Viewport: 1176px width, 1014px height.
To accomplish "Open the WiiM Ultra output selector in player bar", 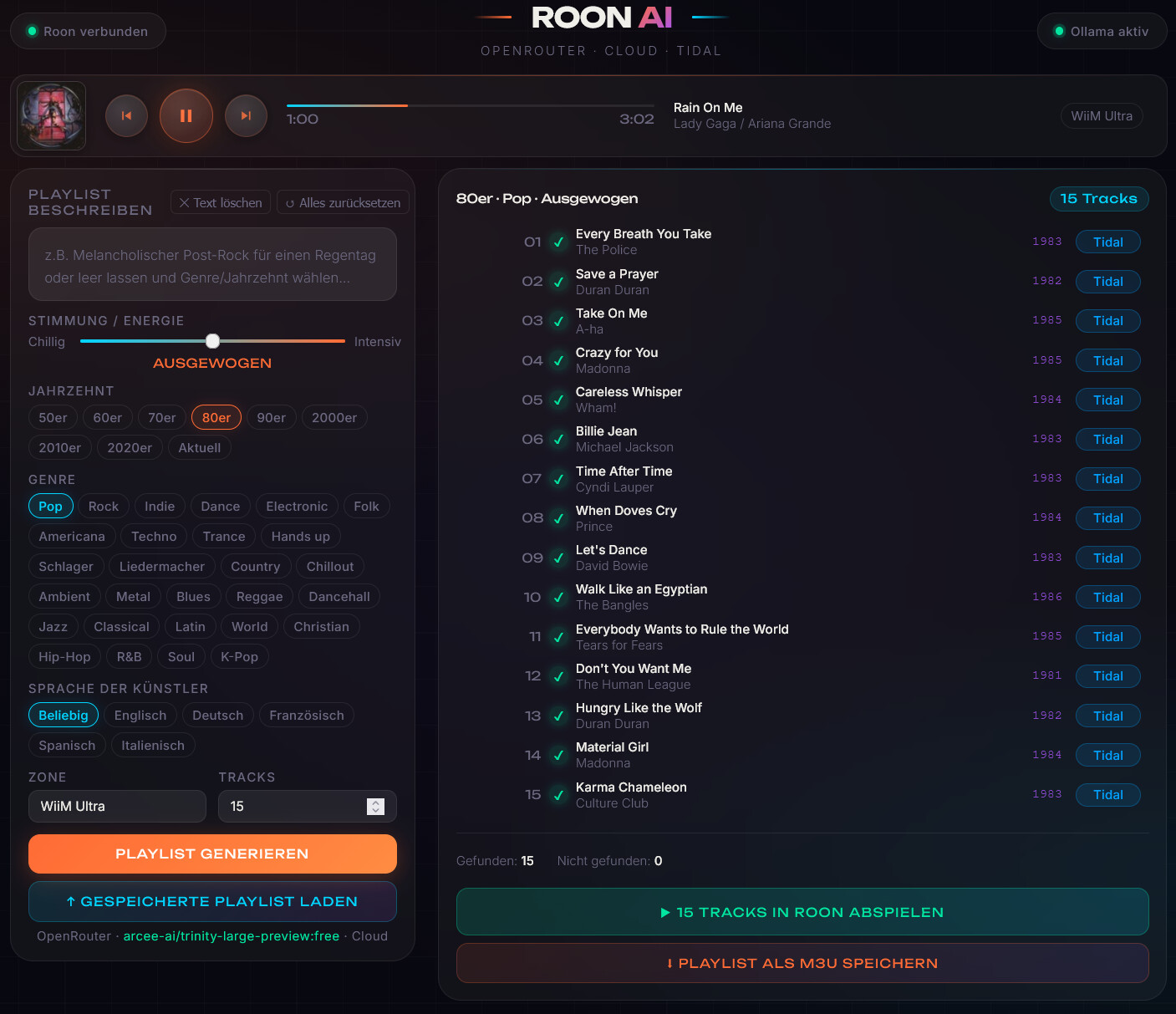I will (1101, 116).
